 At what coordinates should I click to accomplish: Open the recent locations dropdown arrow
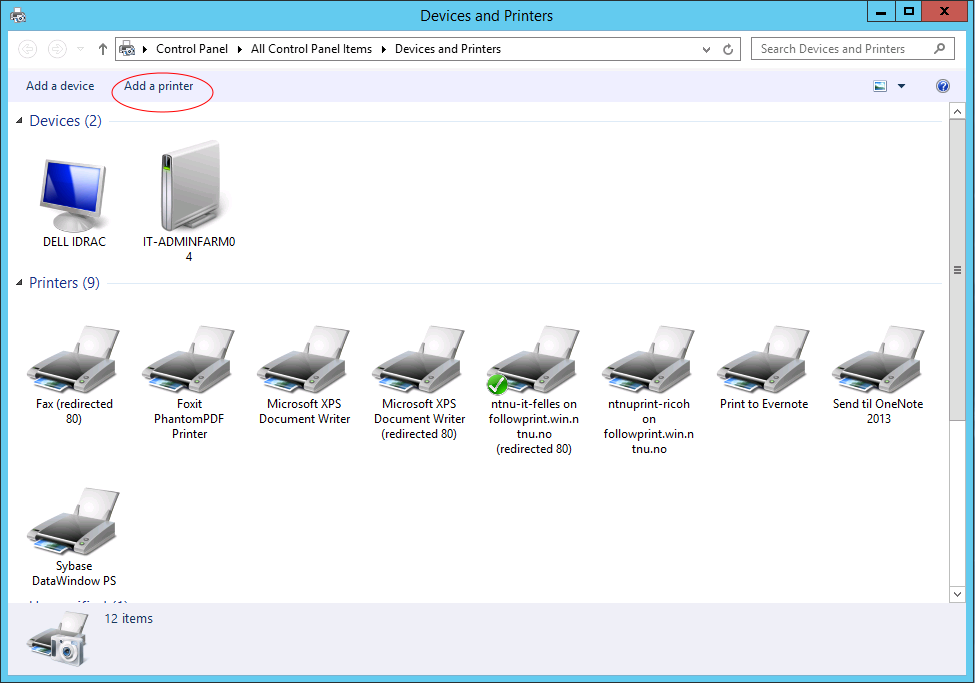pos(80,49)
